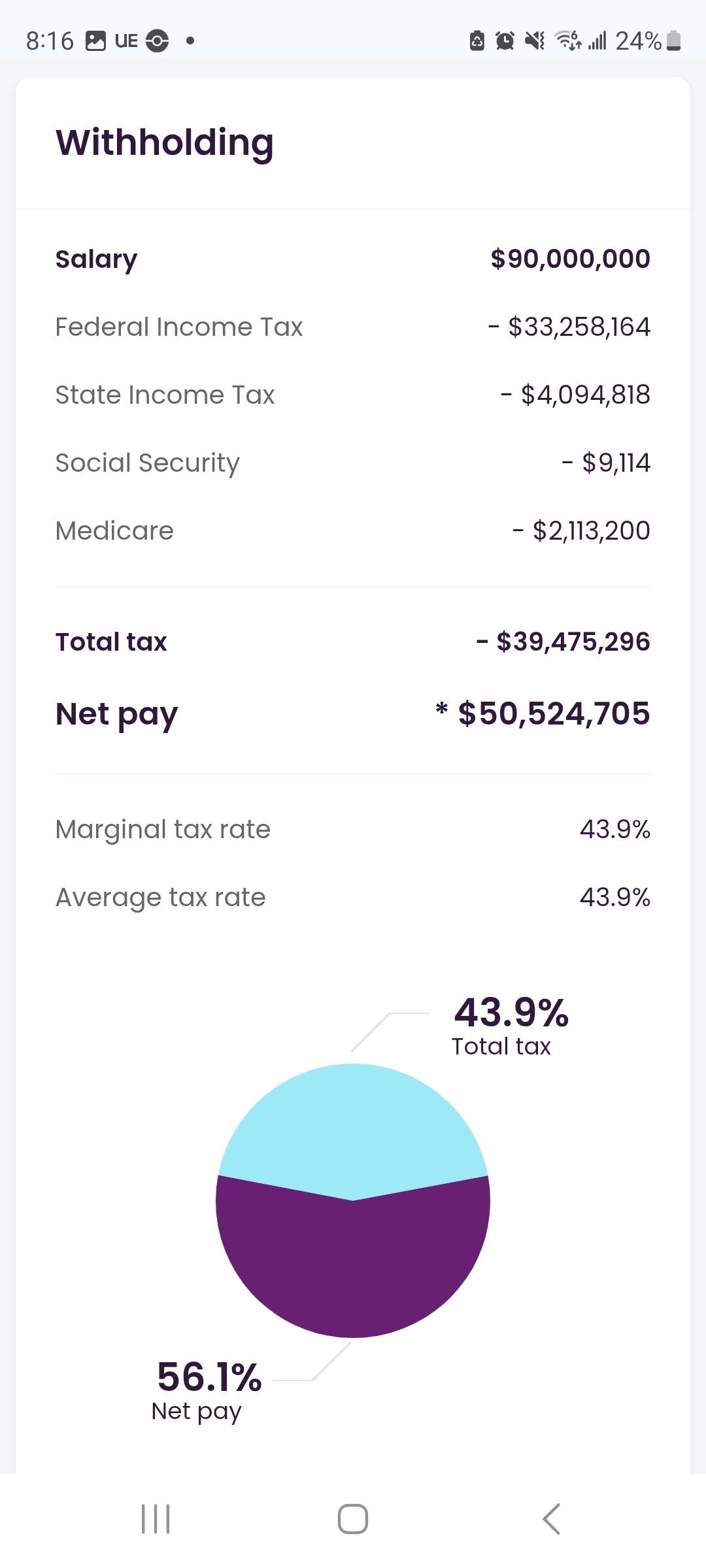The image size is (706, 1568).
Task: Tap the picture notification icon in status bar
Action: pyautogui.click(x=96, y=41)
